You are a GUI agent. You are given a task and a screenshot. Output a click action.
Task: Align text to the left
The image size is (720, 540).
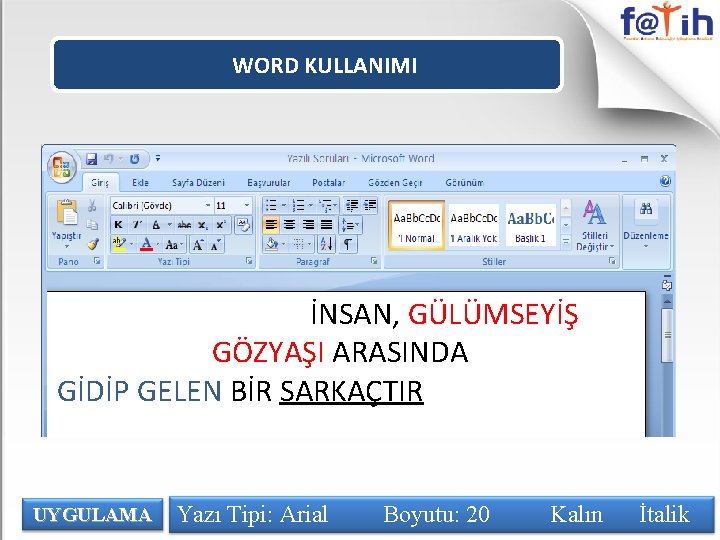click(271, 225)
